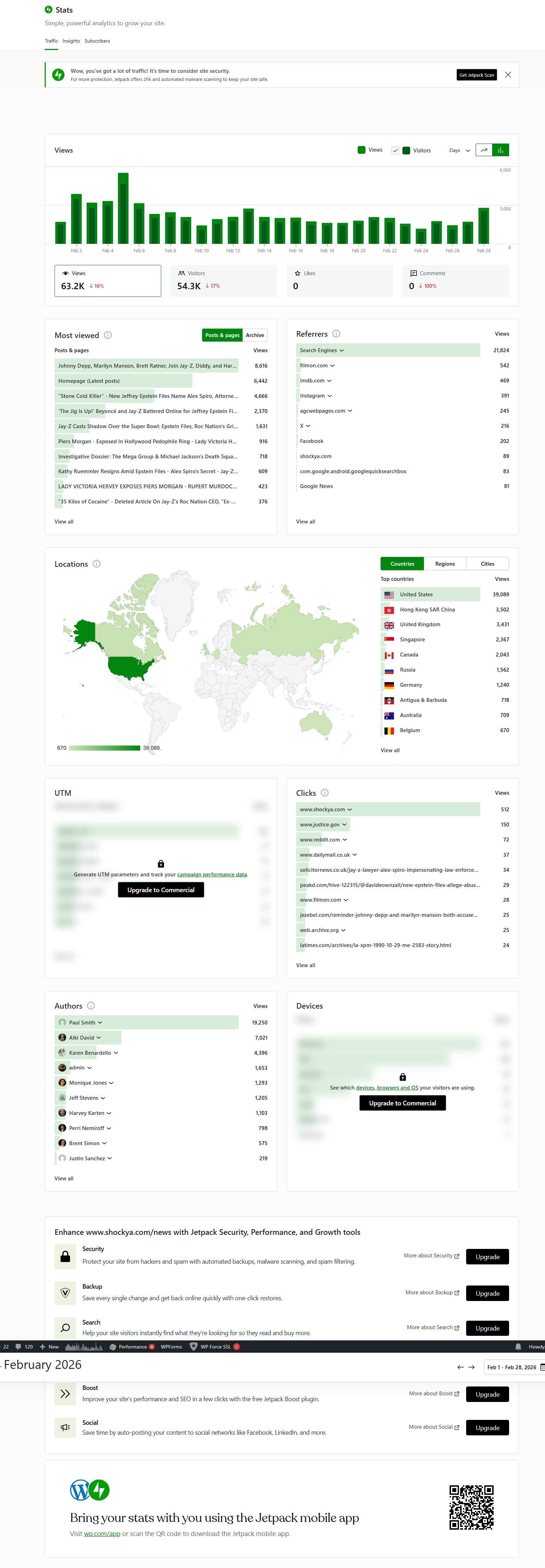Click the Get Jetpack Scan button
545x1568 pixels.
(476, 75)
